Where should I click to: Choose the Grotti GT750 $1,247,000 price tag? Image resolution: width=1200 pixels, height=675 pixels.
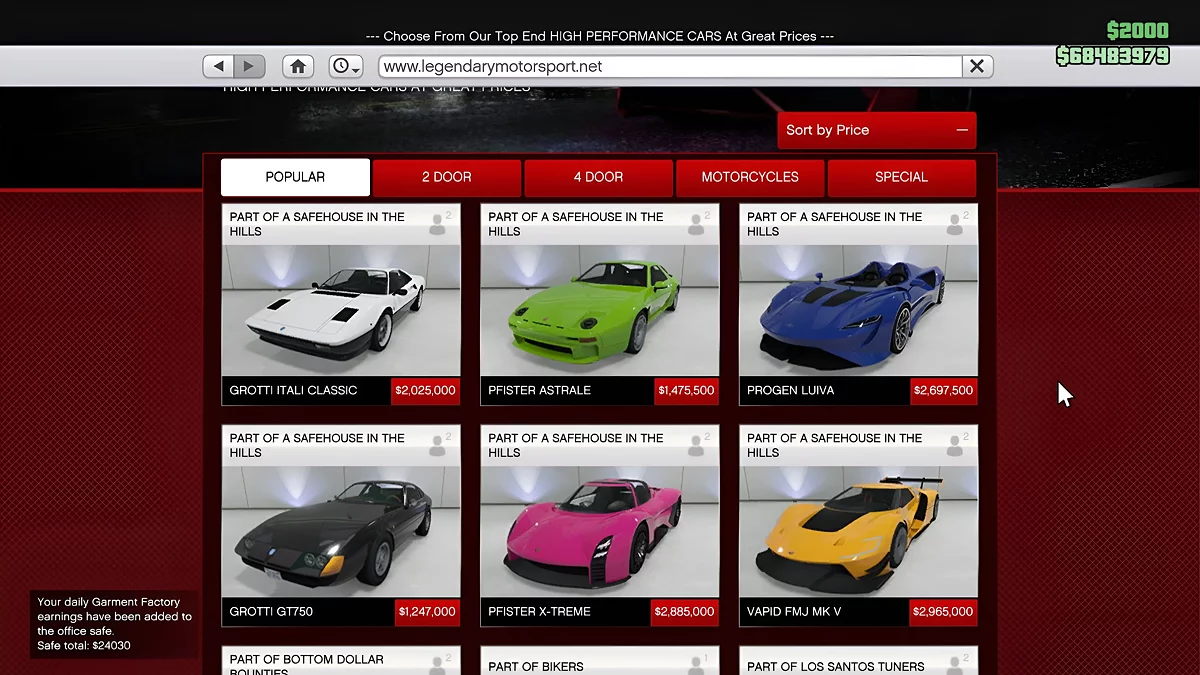(x=427, y=611)
